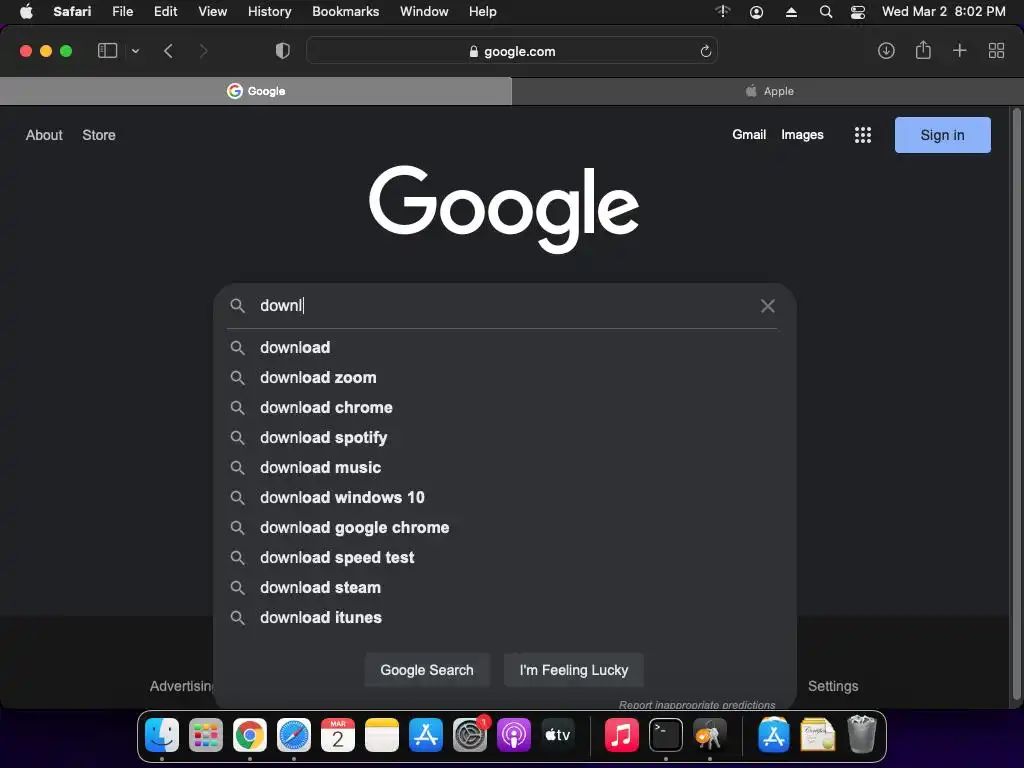The height and width of the screenshot is (768, 1024).
Task: Click the eject icon in menu bar
Action: tap(791, 12)
